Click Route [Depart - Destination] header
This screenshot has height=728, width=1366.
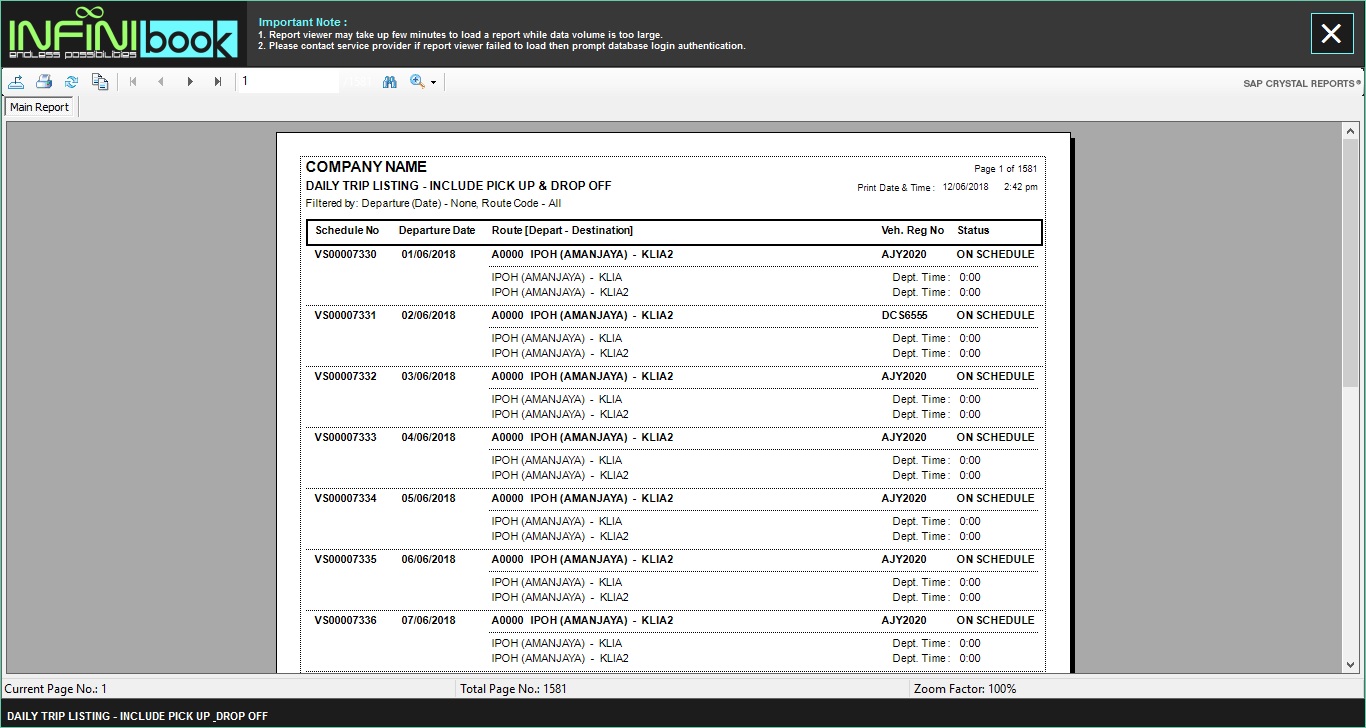[562, 231]
